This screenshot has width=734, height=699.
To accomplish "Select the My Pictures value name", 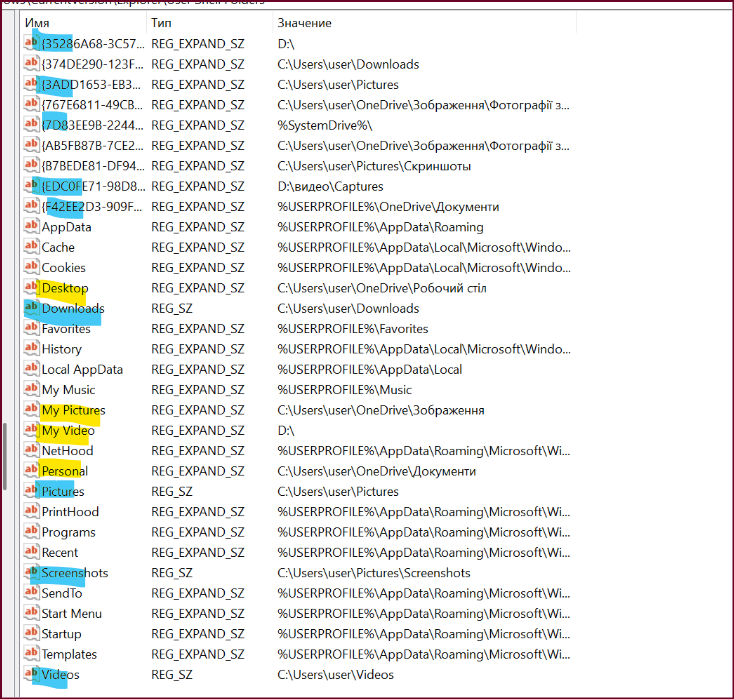I will (x=73, y=410).
